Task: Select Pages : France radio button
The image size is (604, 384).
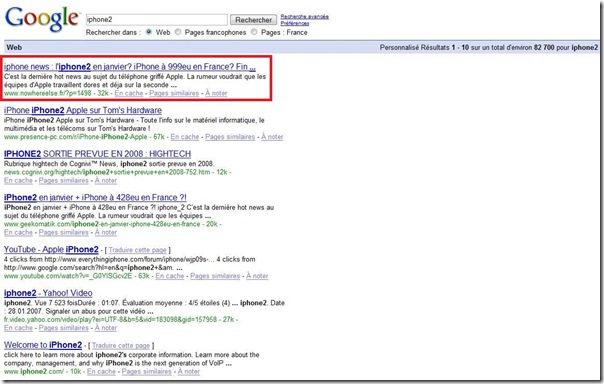Action: click(254, 32)
